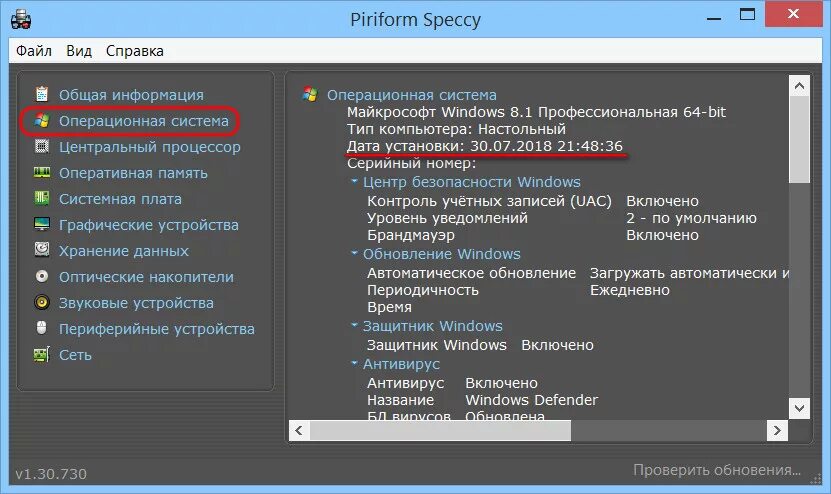Screen dimensions: 831x494
Task: Click the Майкрософт Windows 8.1 Профессиональная text
Action: coord(536,112)
